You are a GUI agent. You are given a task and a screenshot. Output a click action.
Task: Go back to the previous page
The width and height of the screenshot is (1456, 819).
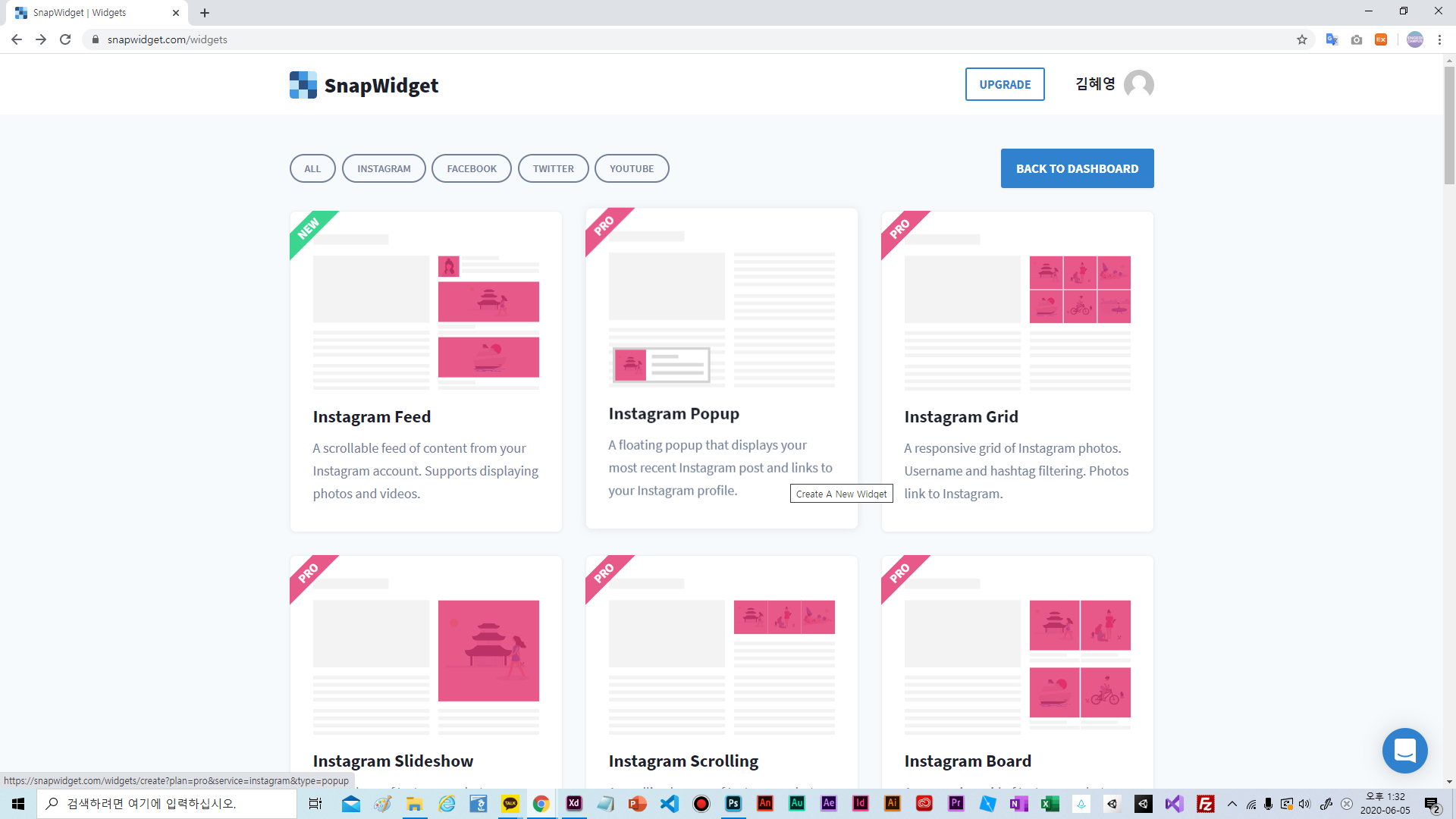point(17,39)
